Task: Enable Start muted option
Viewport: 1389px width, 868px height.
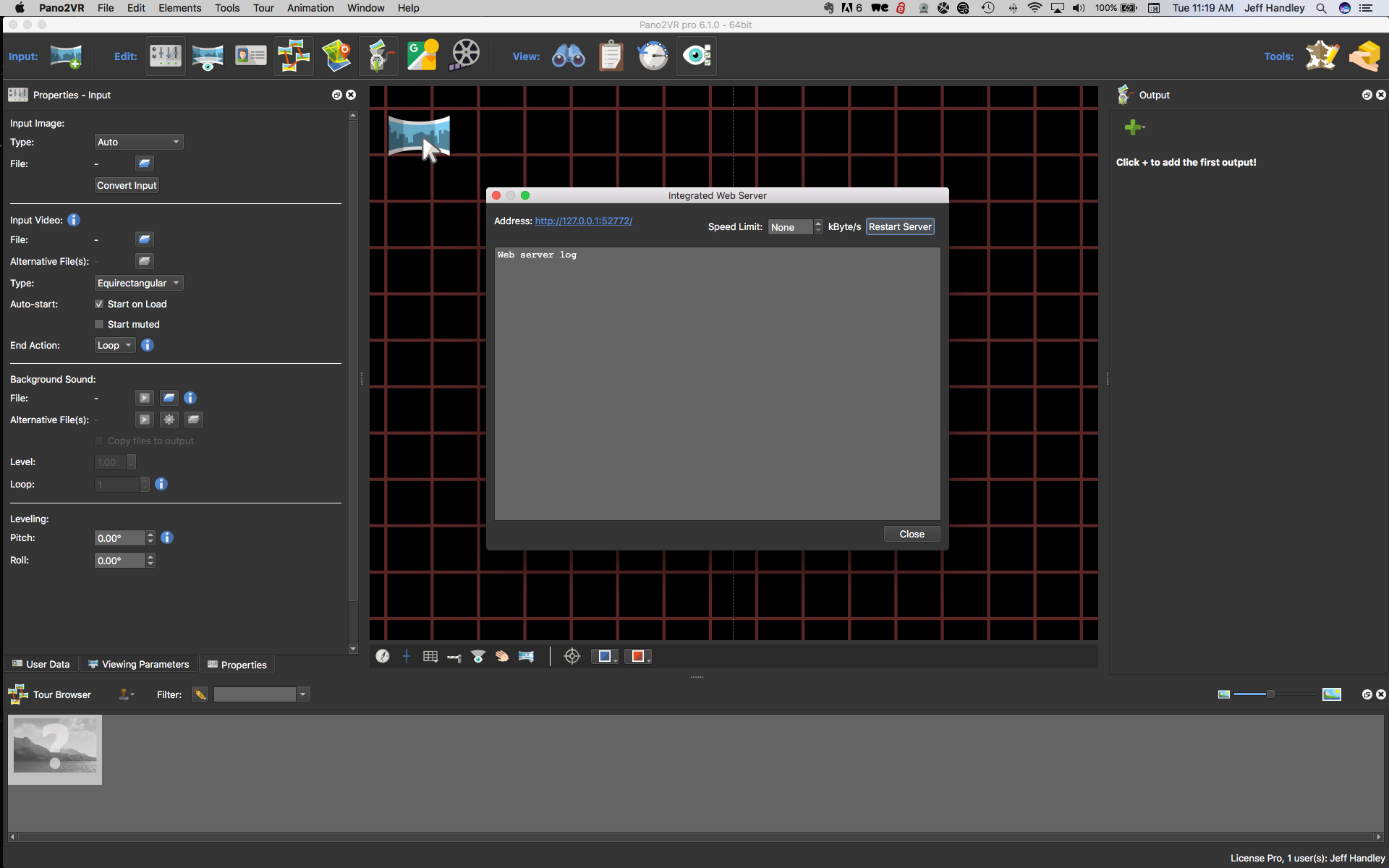Action: [x=99, y=324]
